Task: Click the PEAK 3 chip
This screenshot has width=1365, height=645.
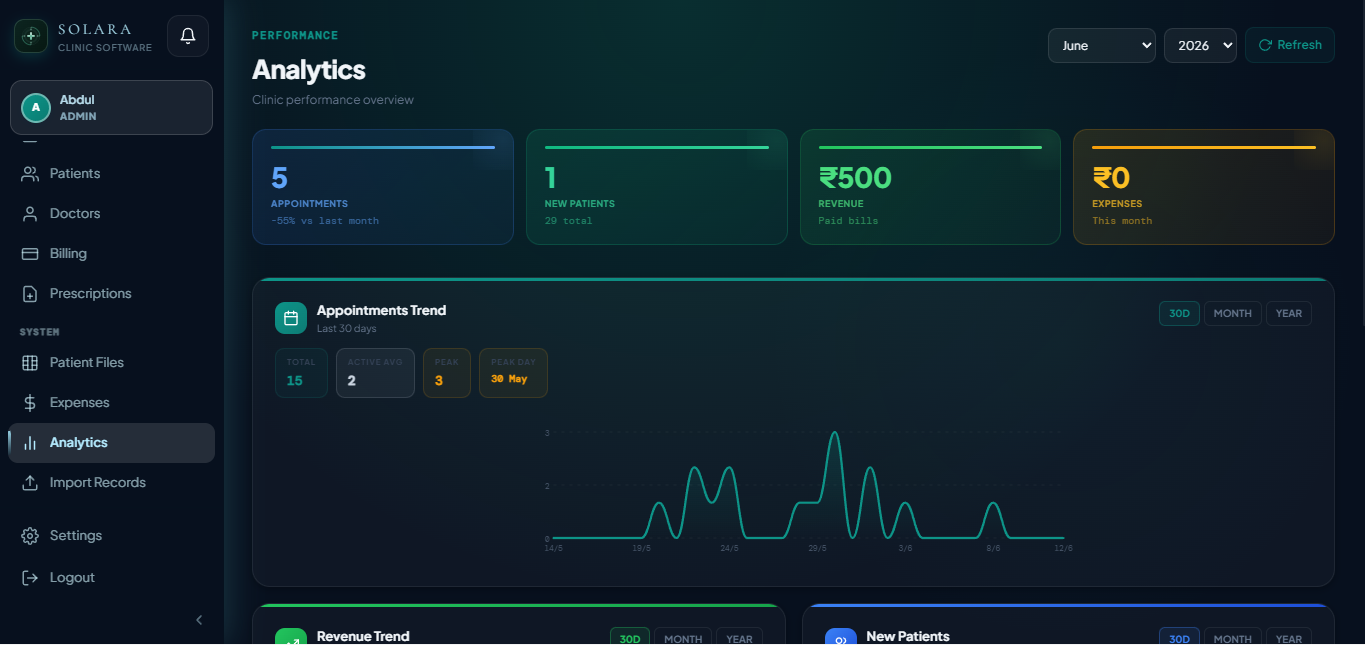Action: click(x=447, y=373)
